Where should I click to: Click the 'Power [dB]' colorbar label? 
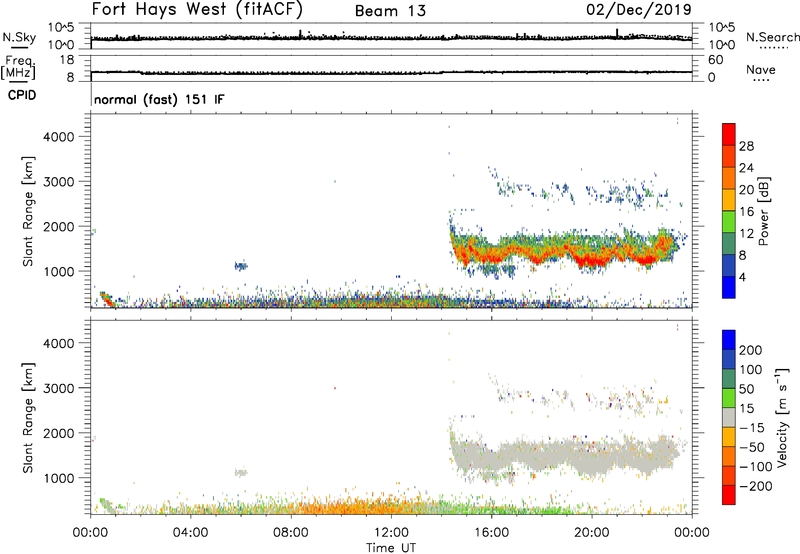tap(763, 212)
